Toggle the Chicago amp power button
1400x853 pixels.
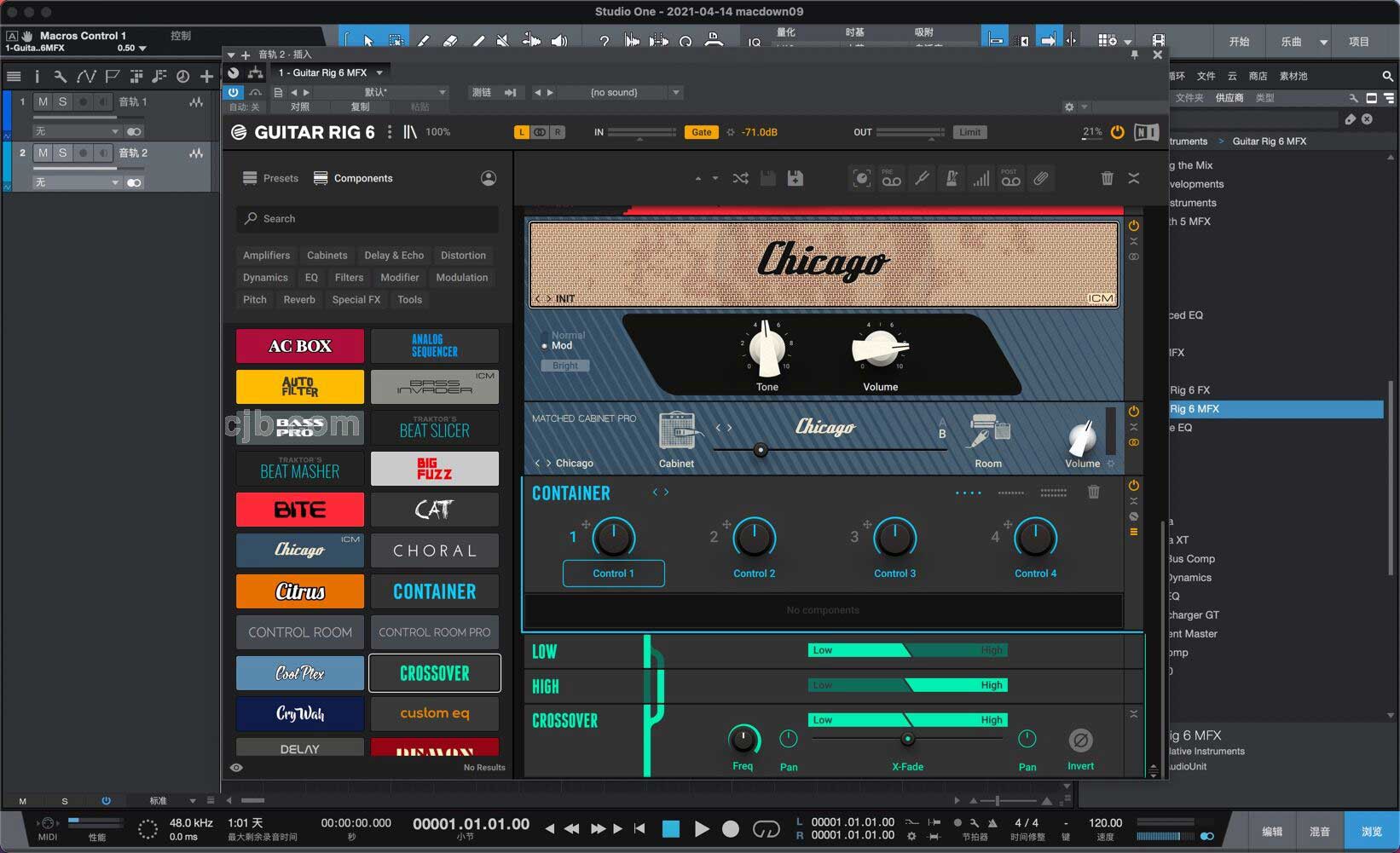click(1134, 226)
